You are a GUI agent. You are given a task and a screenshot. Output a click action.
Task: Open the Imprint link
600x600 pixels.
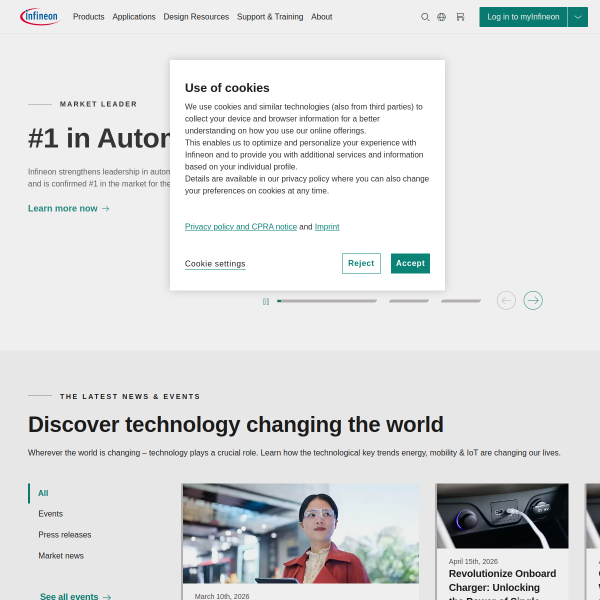[327, 227]
